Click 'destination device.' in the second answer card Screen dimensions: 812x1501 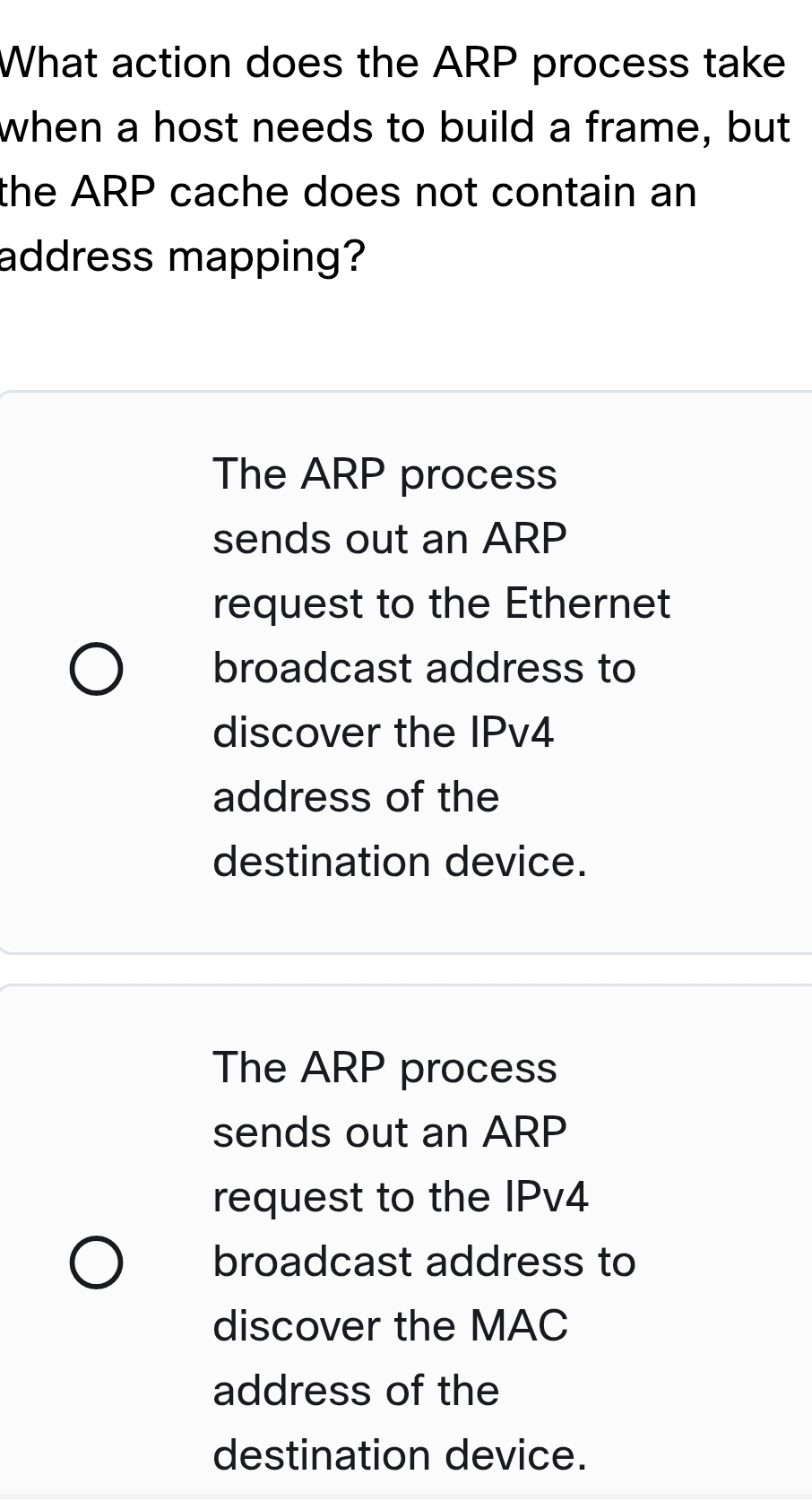coord(400,1454)
